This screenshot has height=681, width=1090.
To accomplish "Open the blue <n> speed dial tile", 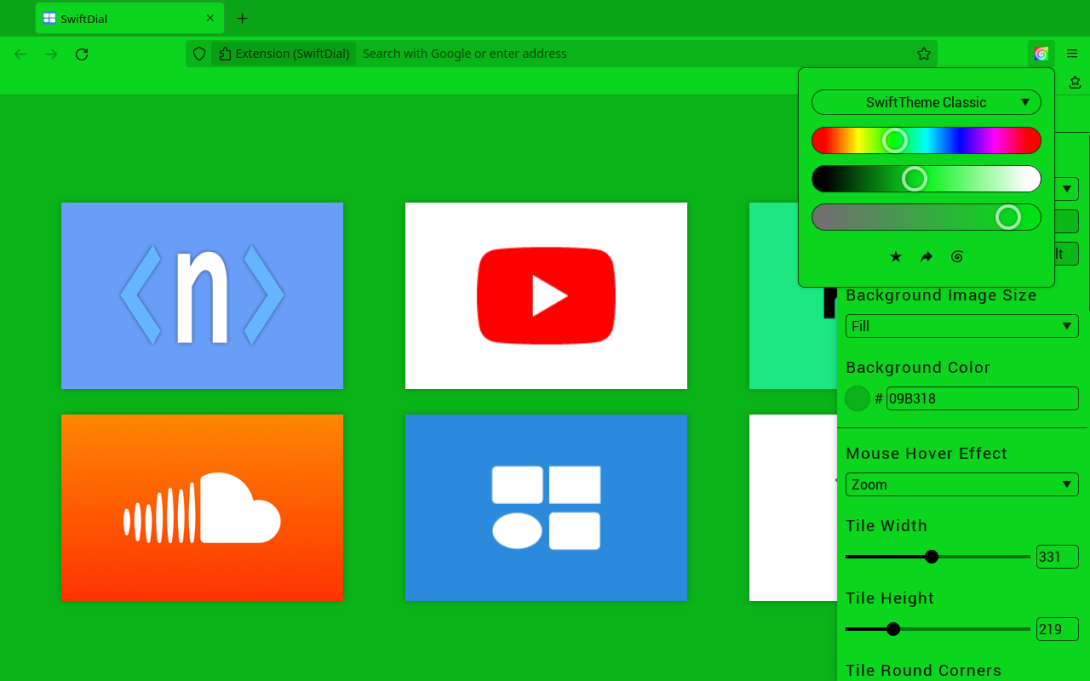I will (202, 295).
